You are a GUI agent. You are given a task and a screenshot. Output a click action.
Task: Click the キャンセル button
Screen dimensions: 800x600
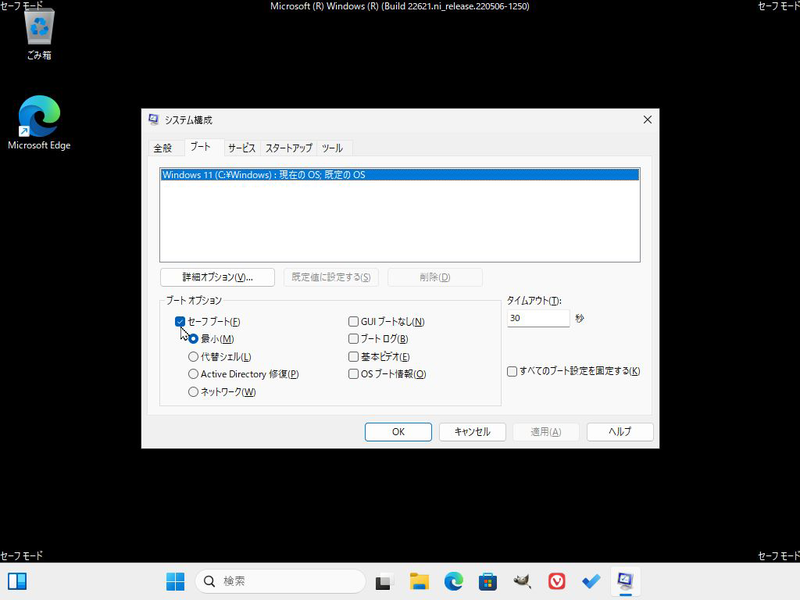pyautogui.click(x=472, y=432)
